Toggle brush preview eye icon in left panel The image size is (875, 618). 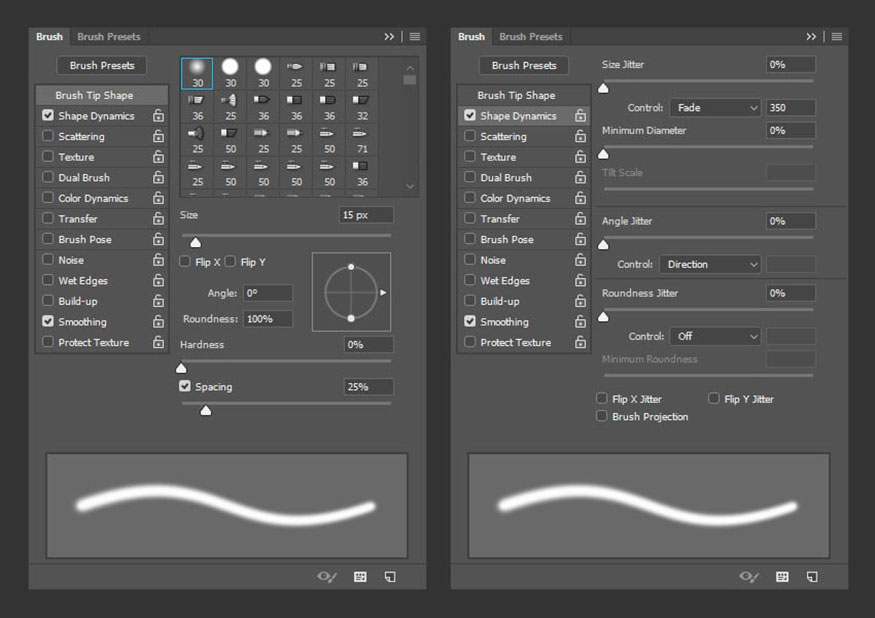click(x=327, y=577)
